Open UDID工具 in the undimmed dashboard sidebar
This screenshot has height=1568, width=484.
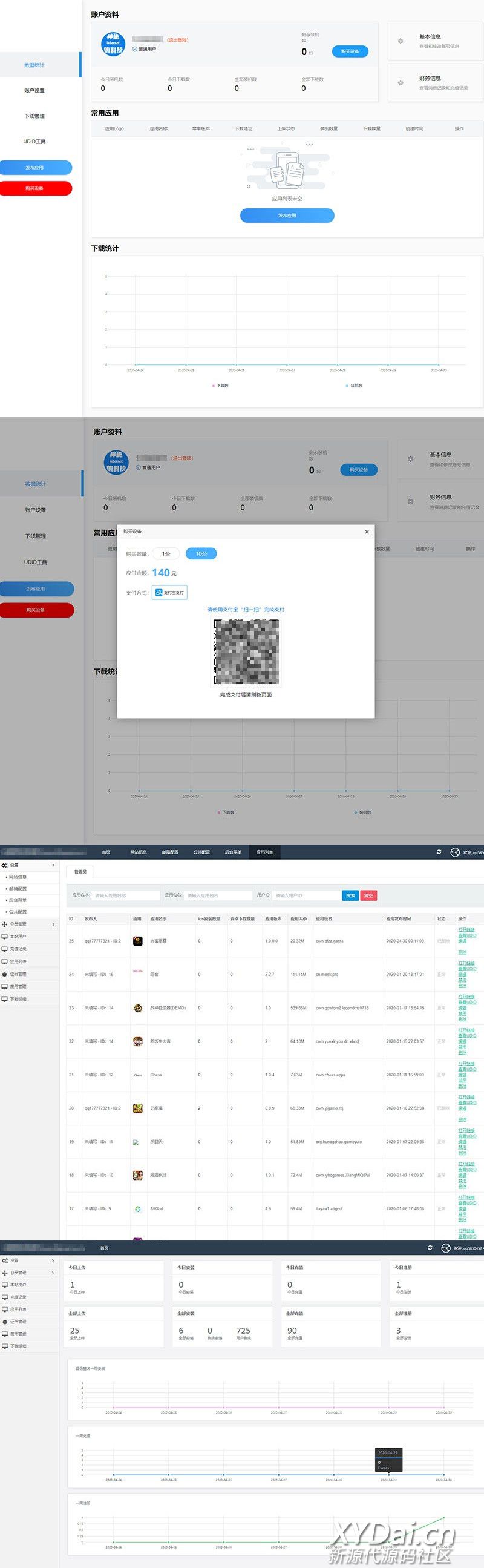(34, 142)
